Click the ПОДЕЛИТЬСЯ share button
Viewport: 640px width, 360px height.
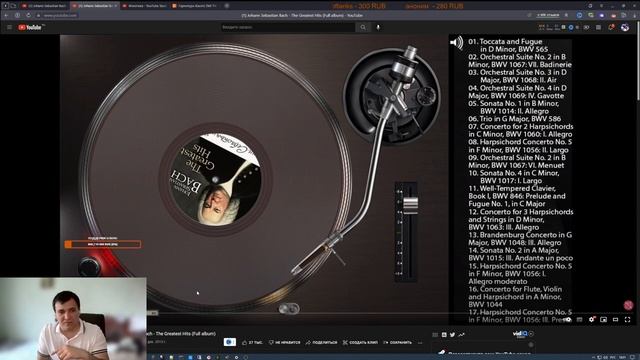point(322,342)
